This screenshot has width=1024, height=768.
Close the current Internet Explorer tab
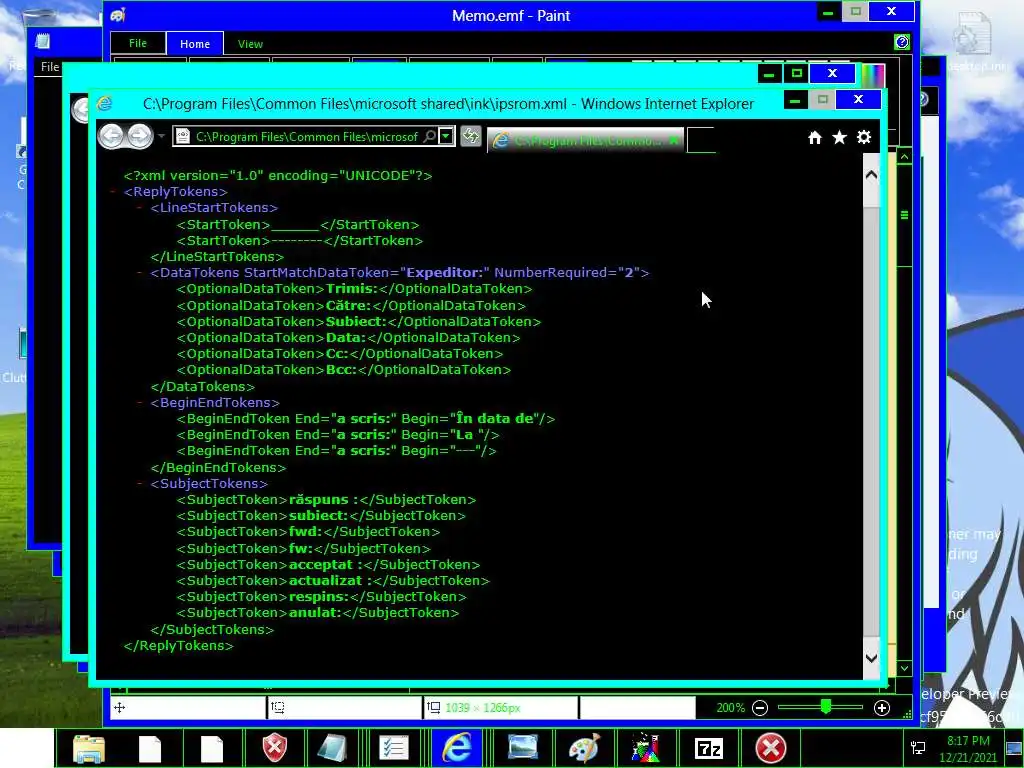pyautogui.click(x=673, y=140)
